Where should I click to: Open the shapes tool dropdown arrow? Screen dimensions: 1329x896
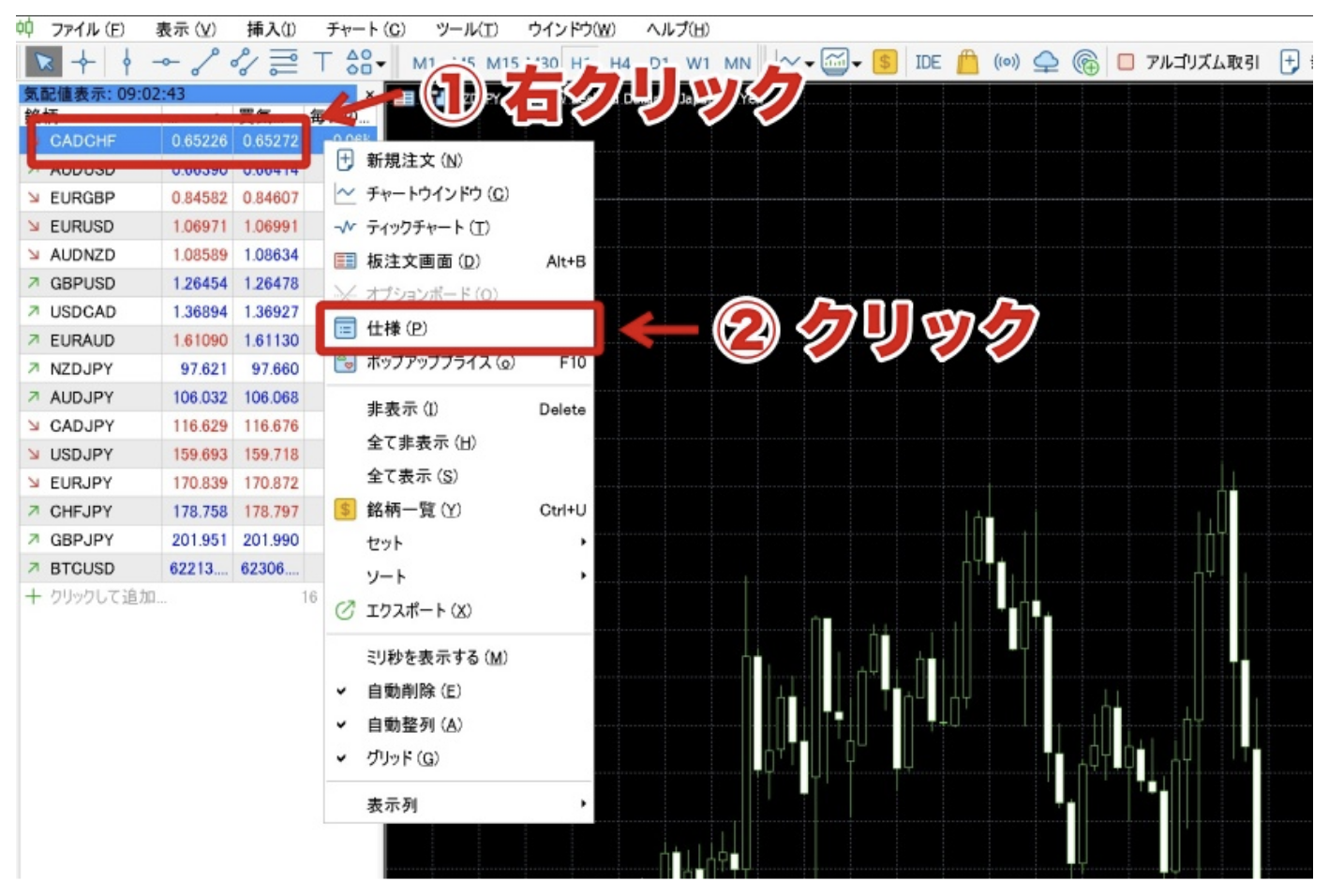point(381,65)
